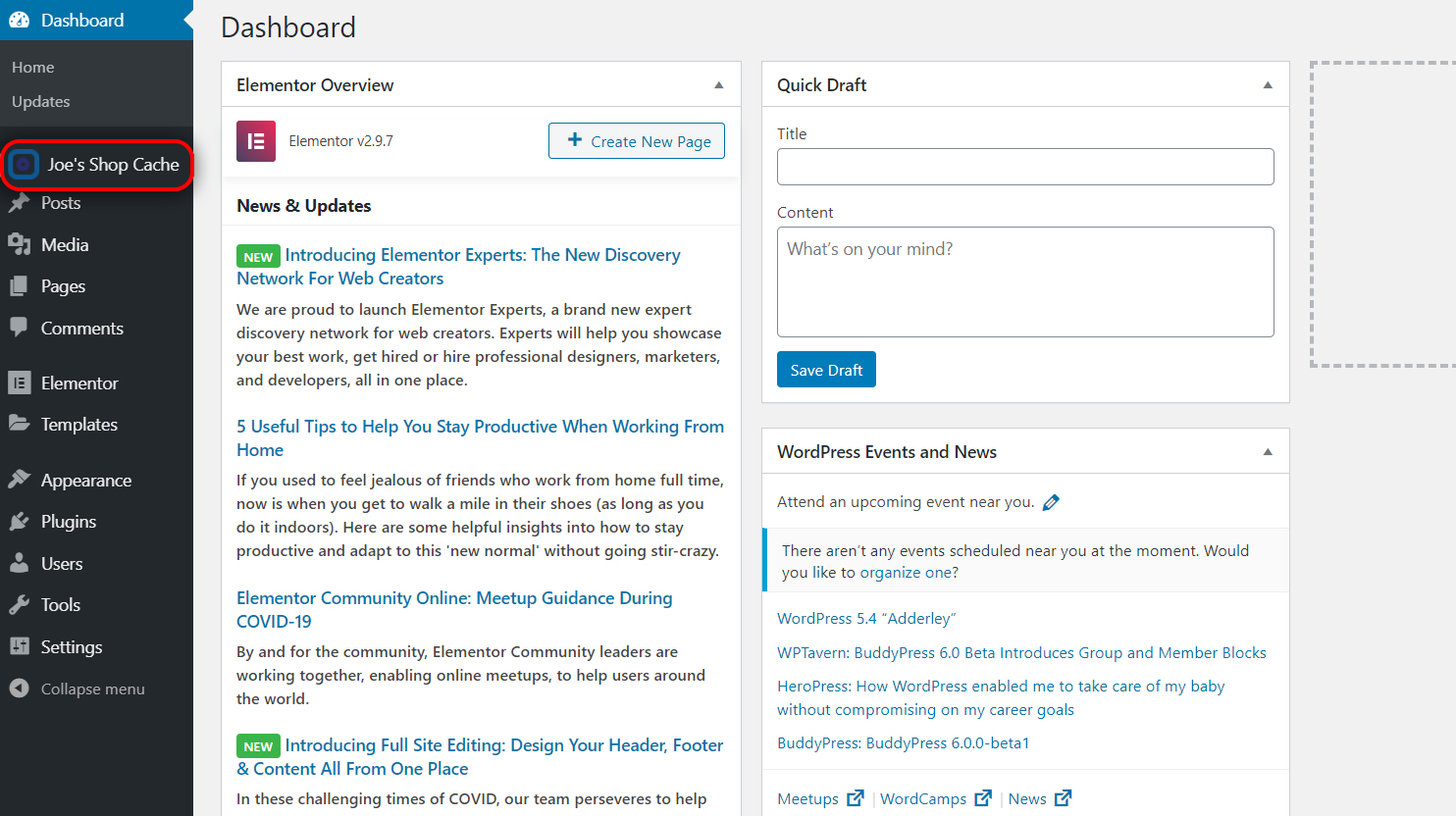The image size is (1456, 816).
Task: Click the Save Draft button
Action: pos(826,370)
